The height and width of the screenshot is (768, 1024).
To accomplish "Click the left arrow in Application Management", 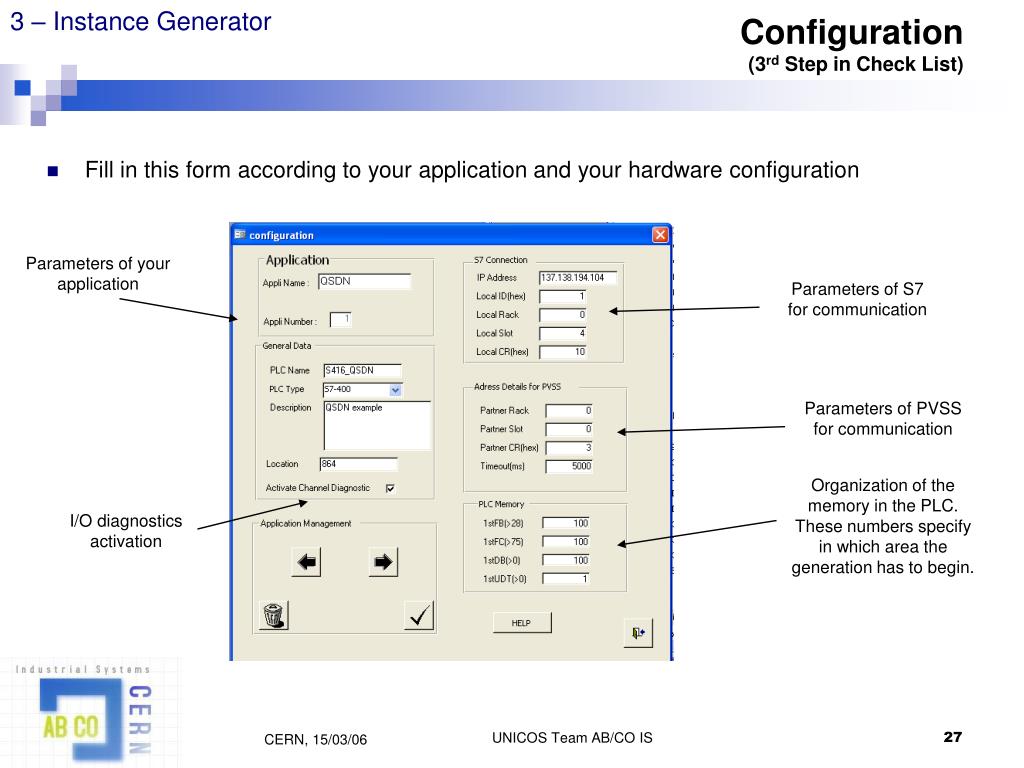I will coord(306,562).
